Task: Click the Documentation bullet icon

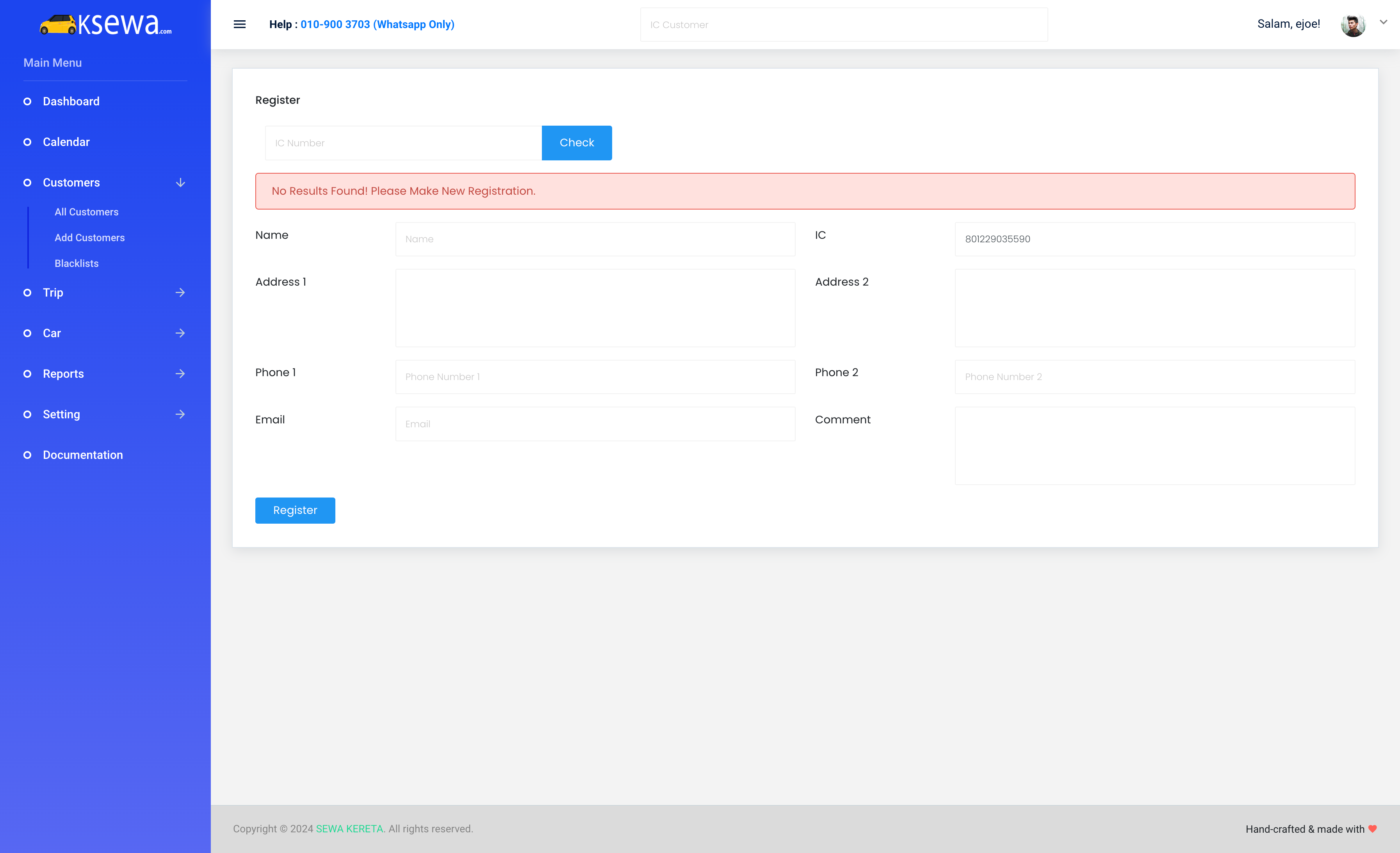Action: point(27,455)
